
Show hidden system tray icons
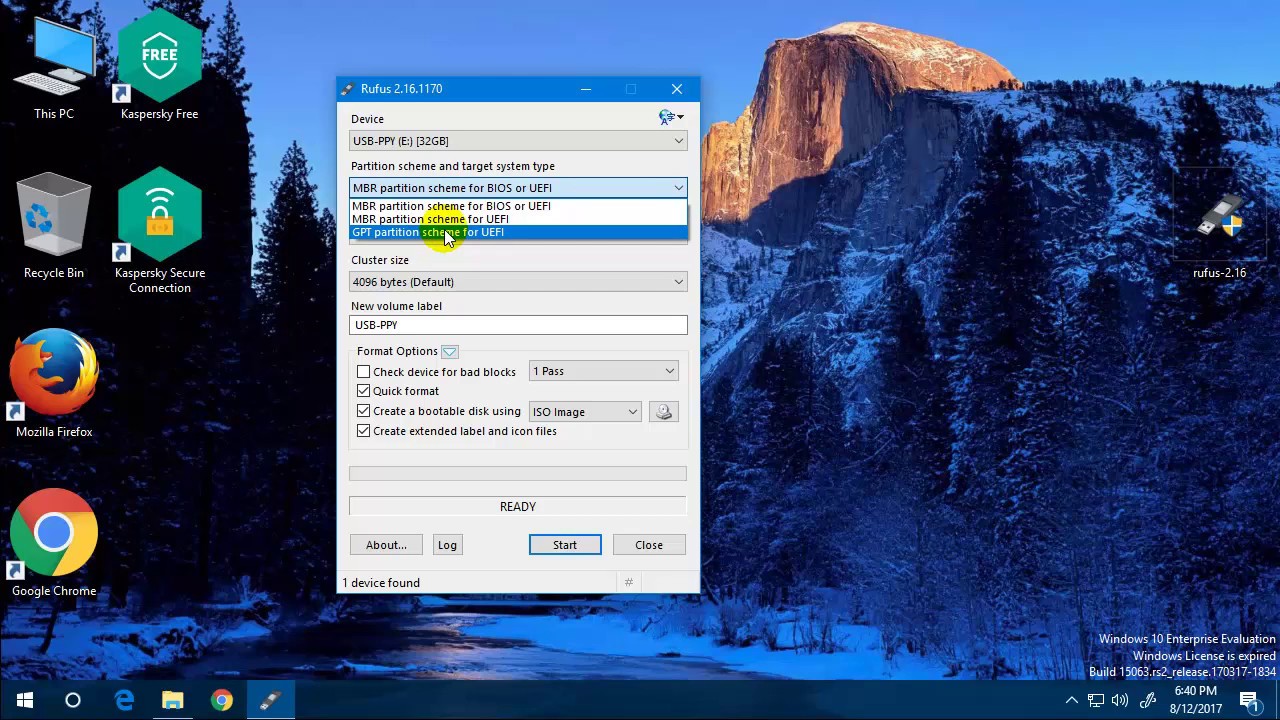(1071, 701)
